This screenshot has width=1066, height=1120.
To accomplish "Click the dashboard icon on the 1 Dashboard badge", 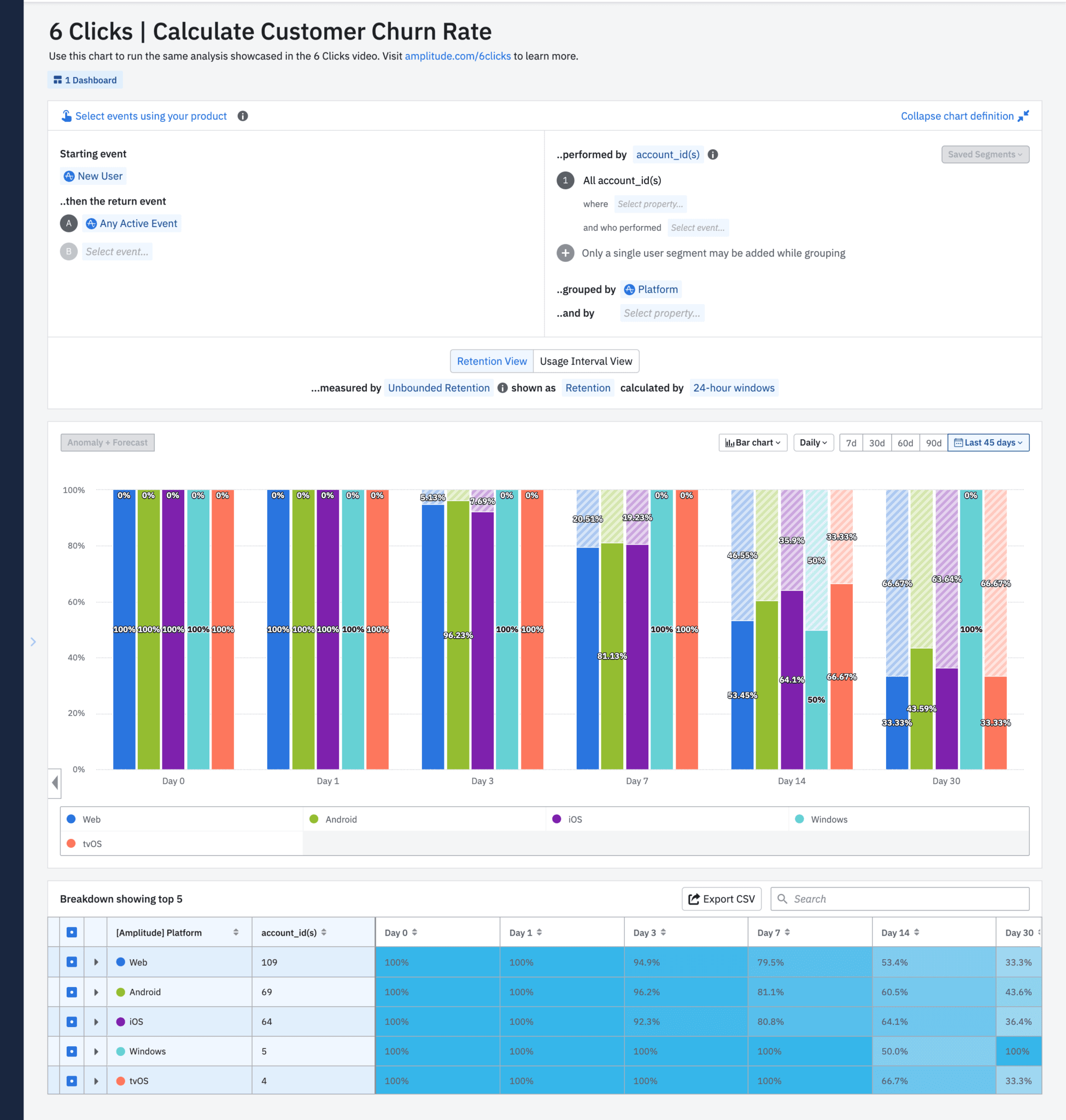I will [57, 80].
